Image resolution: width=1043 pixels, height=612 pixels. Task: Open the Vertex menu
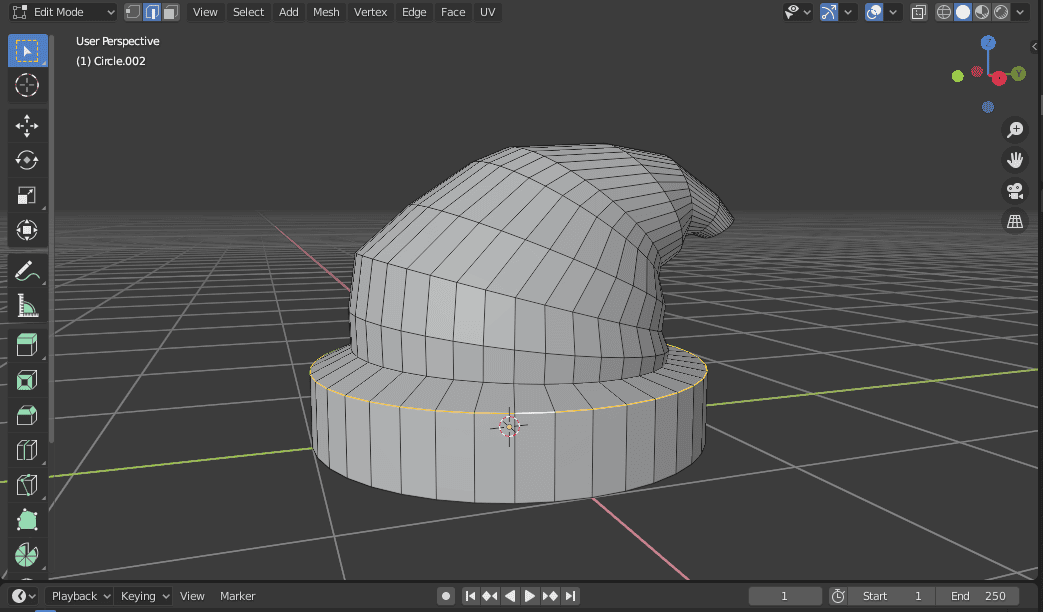pos(370,12)
